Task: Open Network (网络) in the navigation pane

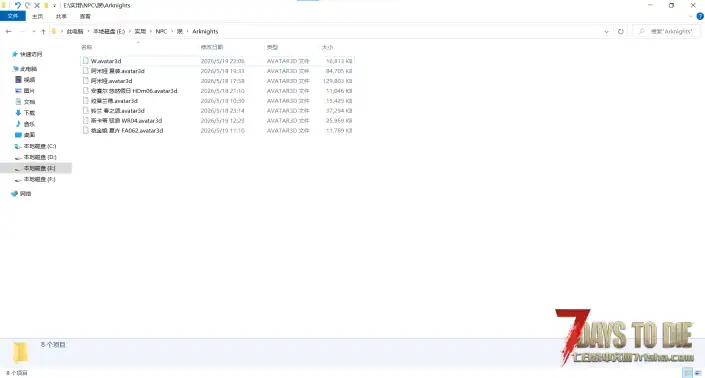Action: coord(25,194)
